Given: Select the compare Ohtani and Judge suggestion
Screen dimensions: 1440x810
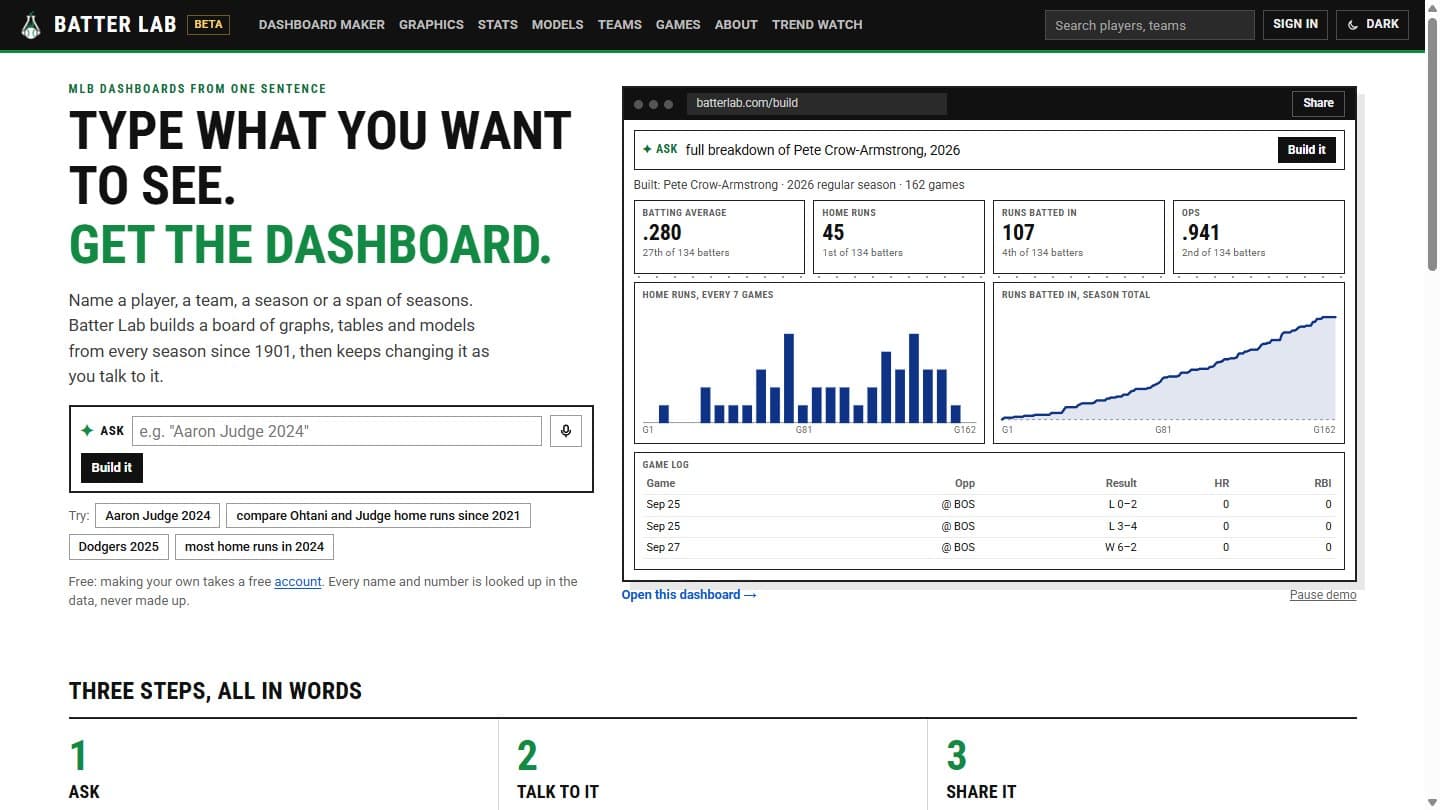Looking at the screenshot, I should click(x=378, y=516).
